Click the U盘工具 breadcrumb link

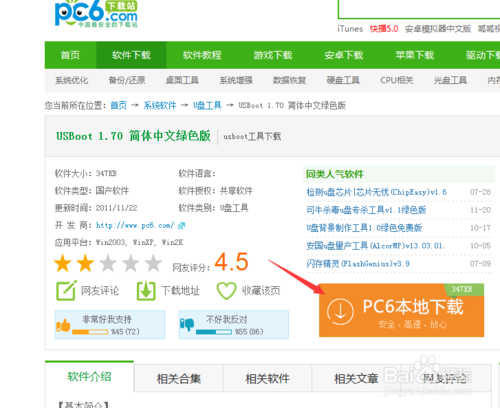coord(207,106)
